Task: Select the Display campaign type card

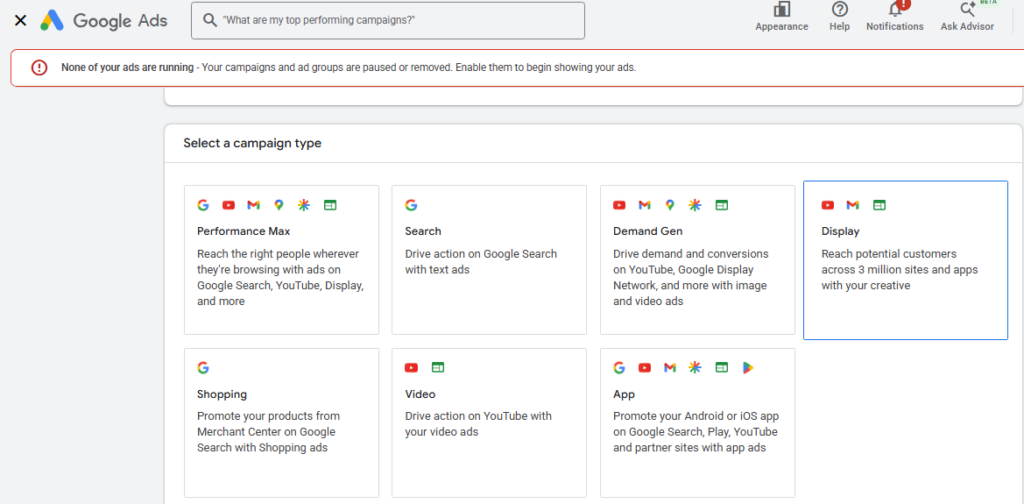Action: 905,260
